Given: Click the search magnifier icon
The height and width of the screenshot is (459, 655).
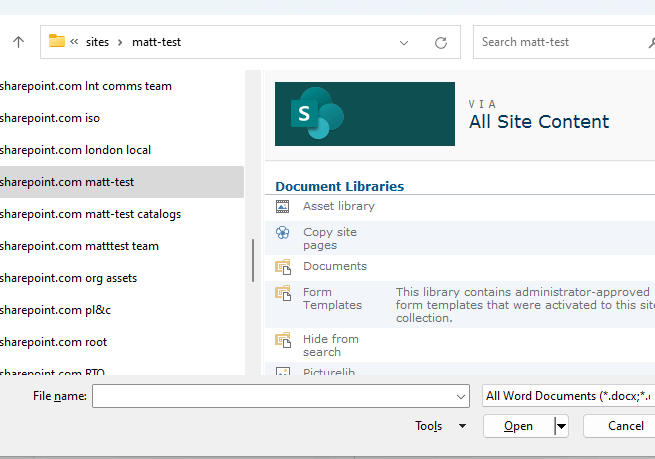Looking at the screenshot, I should [x=651, y=43].
